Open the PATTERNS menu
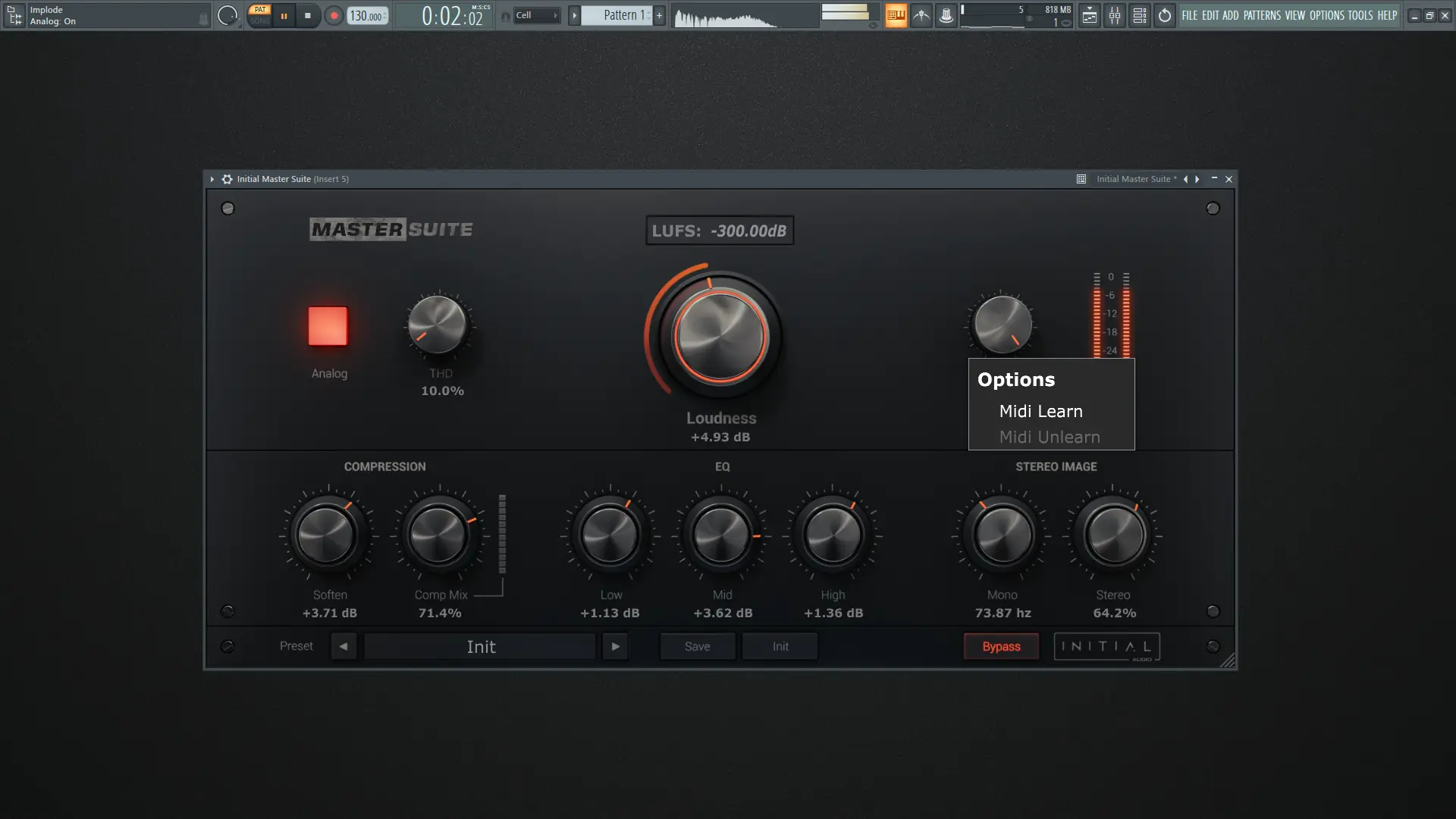This screenshot has width=1456, height=819. click(x=1262, y=15)
